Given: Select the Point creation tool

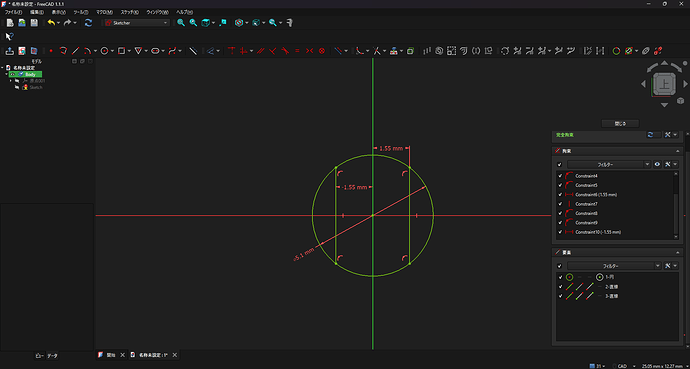Looking at the screenshot, I should 51,51.
